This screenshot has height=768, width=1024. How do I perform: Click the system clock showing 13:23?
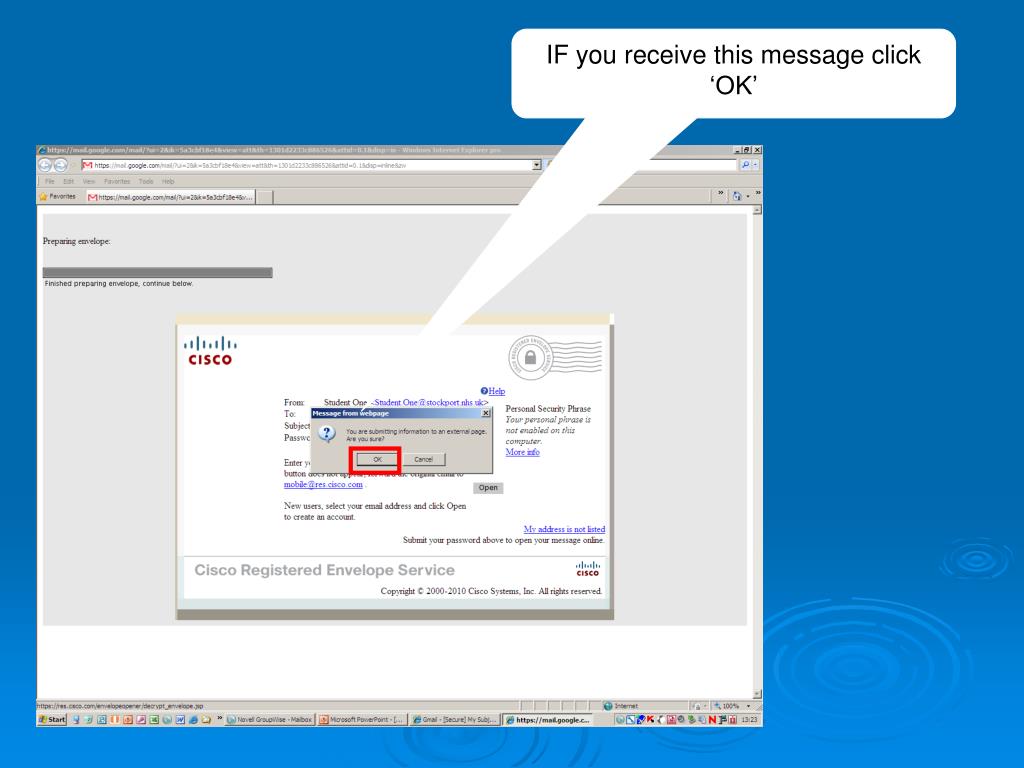coord(750,720)
